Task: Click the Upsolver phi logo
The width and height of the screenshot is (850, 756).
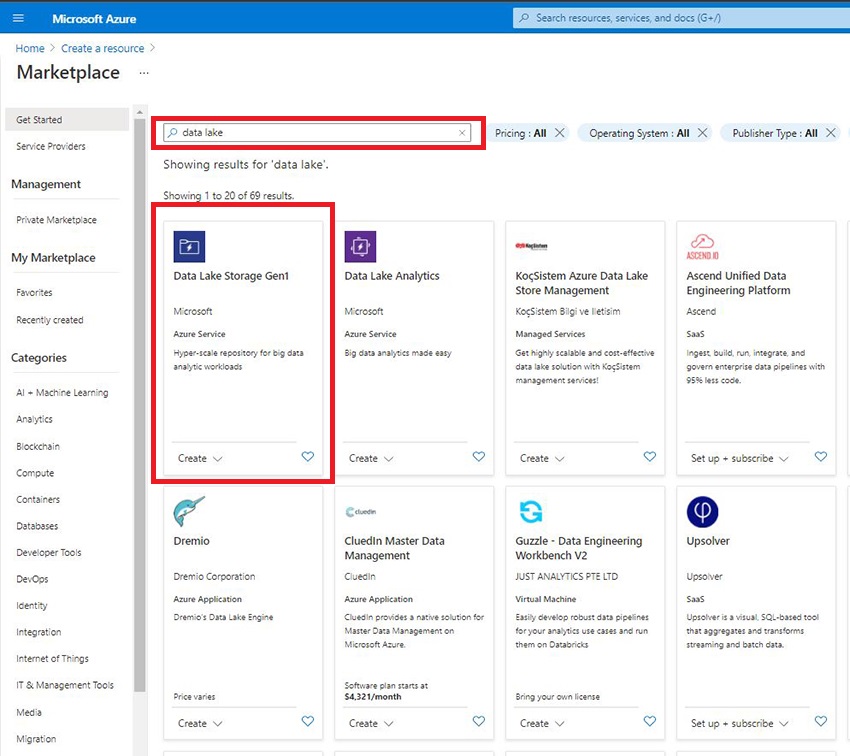Action: click(x=702, y=512)
